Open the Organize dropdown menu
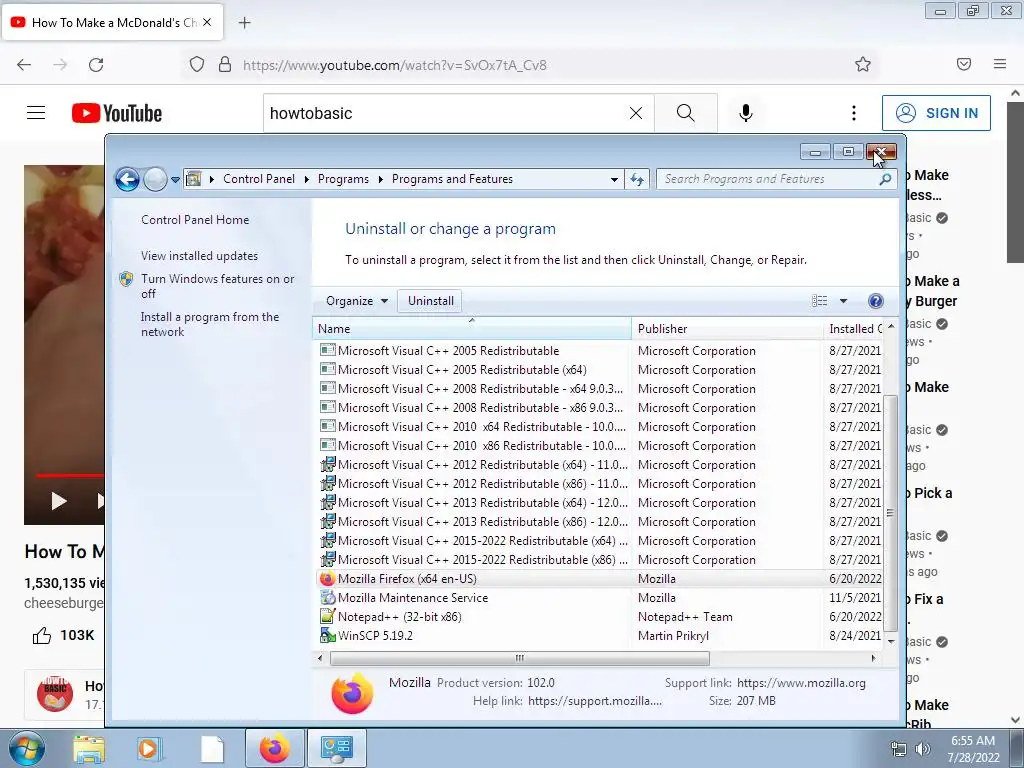The width and height of the screenshot is (1024, 768). point(357,301)
